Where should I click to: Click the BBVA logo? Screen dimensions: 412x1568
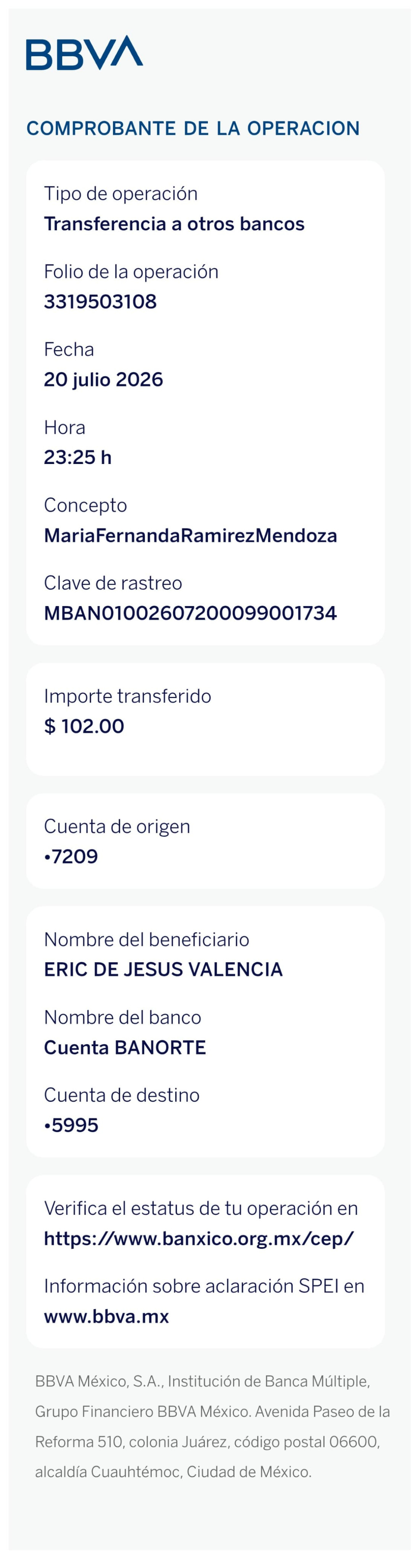(x=84, y=52)
